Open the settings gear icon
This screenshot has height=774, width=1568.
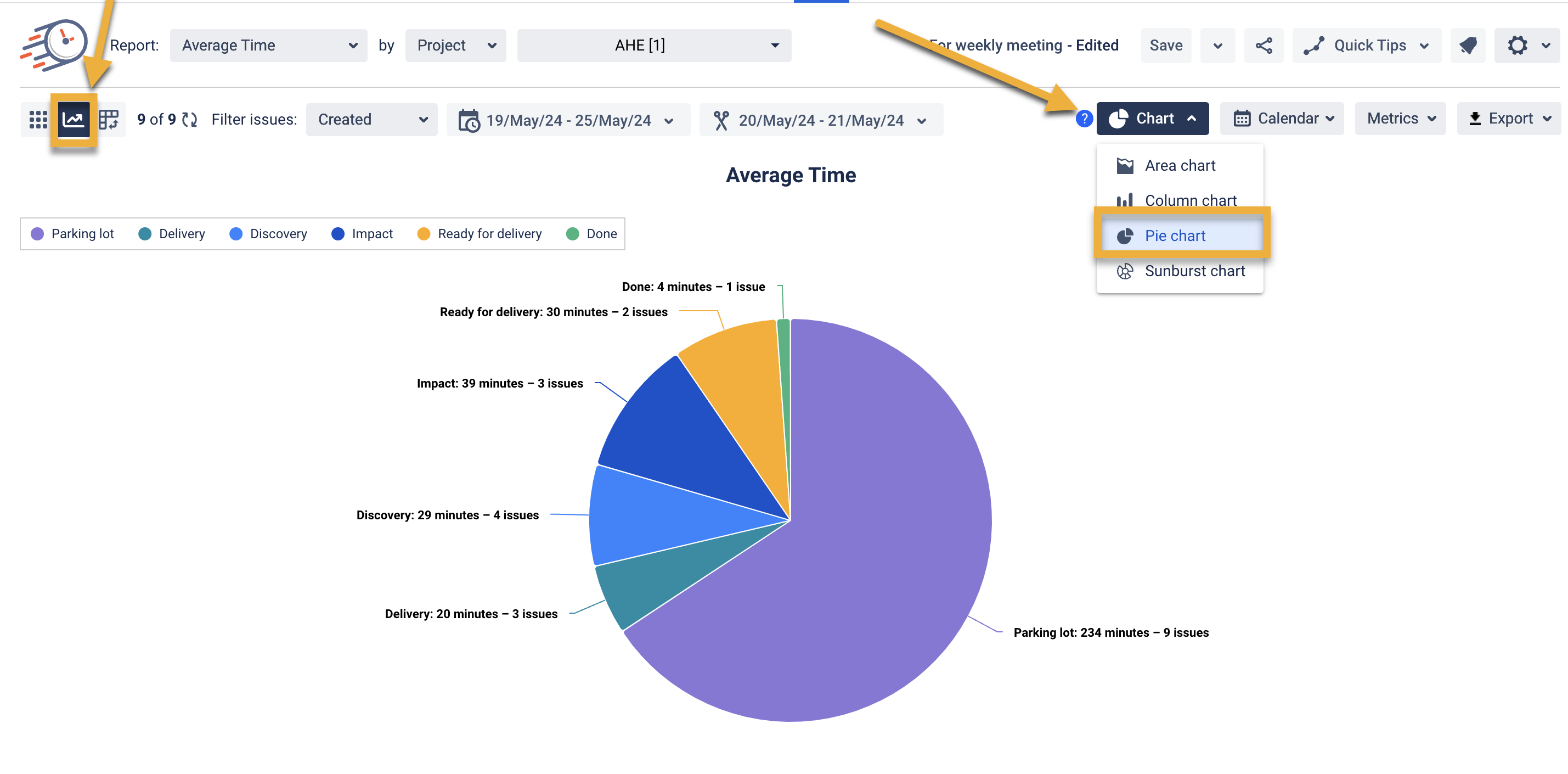[x=1518, y=45]
